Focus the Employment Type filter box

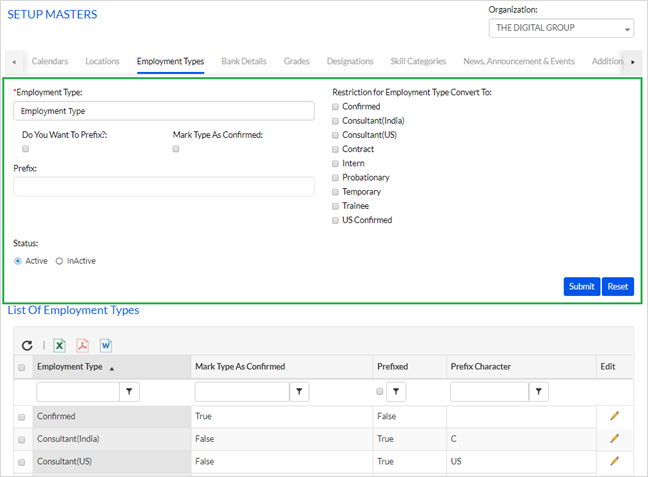[x=78, y=391]
